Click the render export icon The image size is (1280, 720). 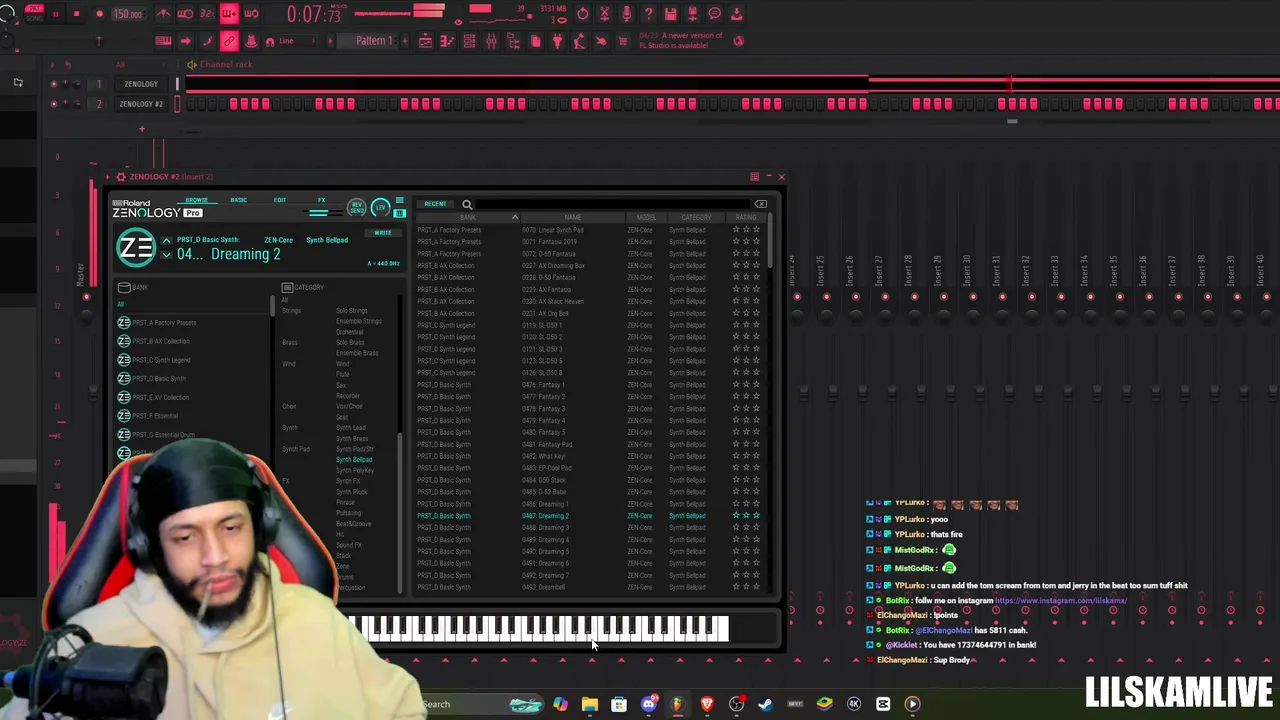693,14
